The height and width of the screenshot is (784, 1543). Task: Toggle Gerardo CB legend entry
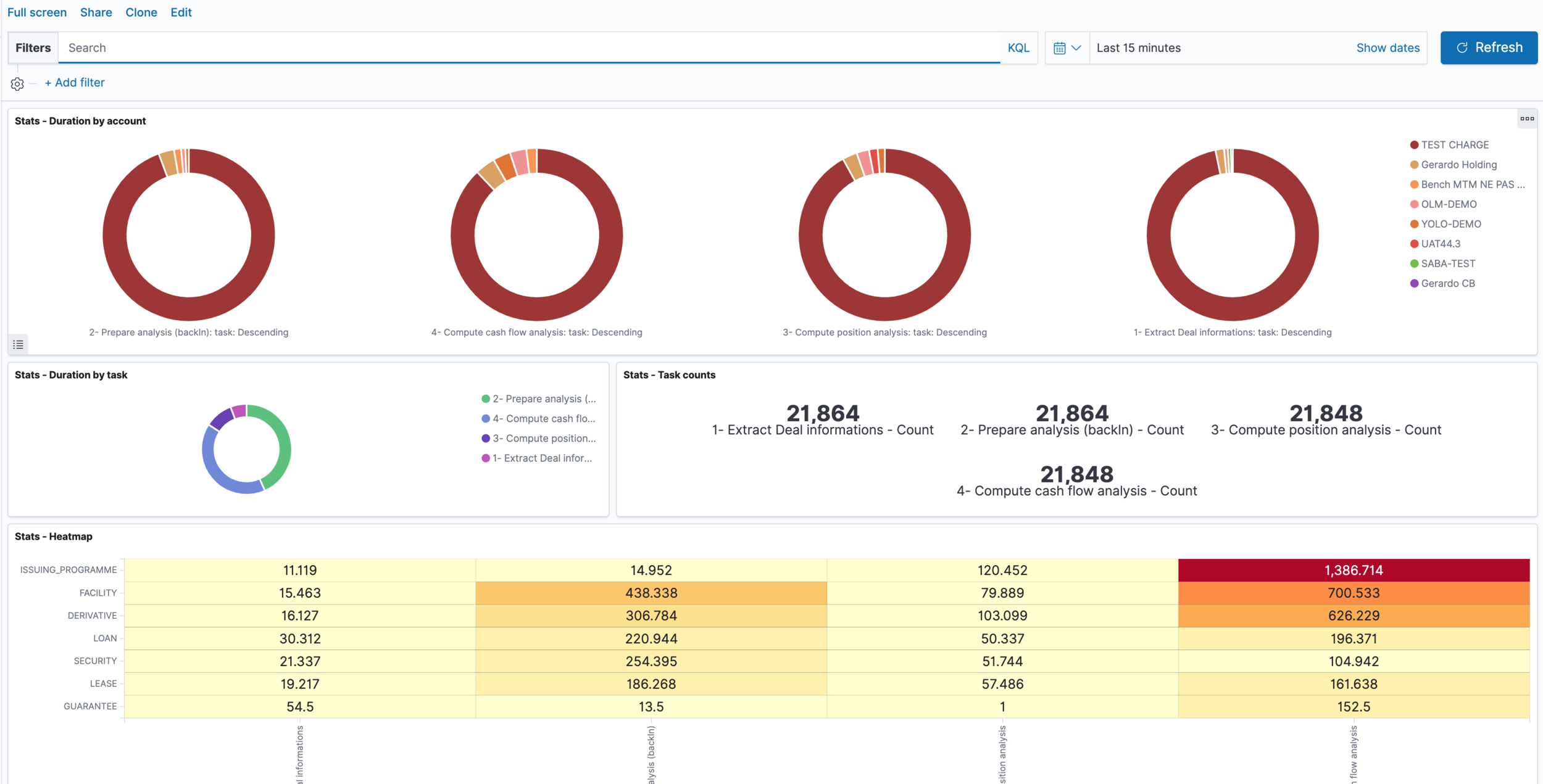(1447, 283)
